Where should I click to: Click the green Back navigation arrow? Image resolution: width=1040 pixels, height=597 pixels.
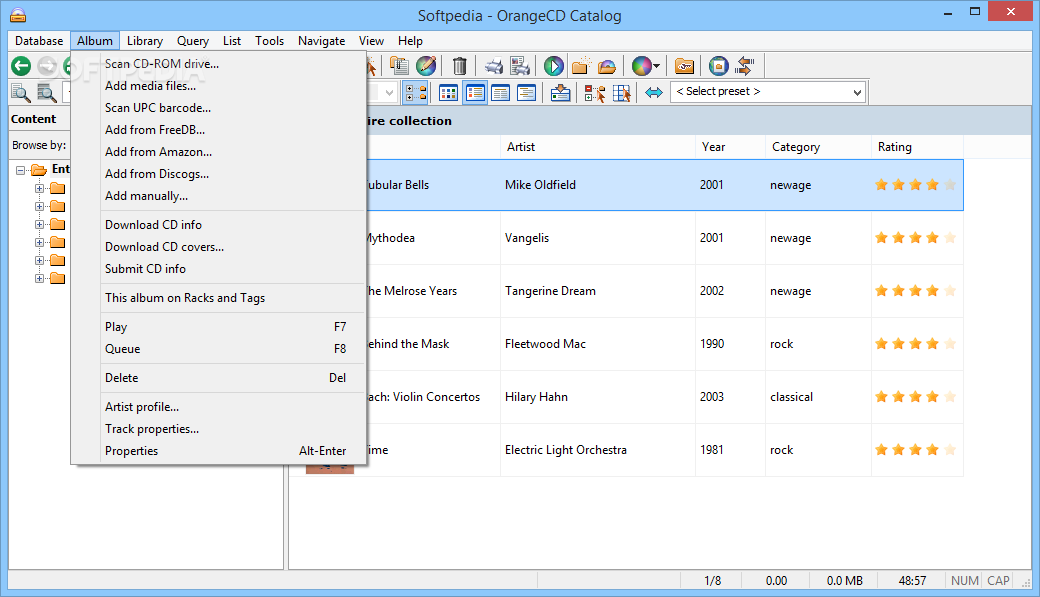click(21, 66)
